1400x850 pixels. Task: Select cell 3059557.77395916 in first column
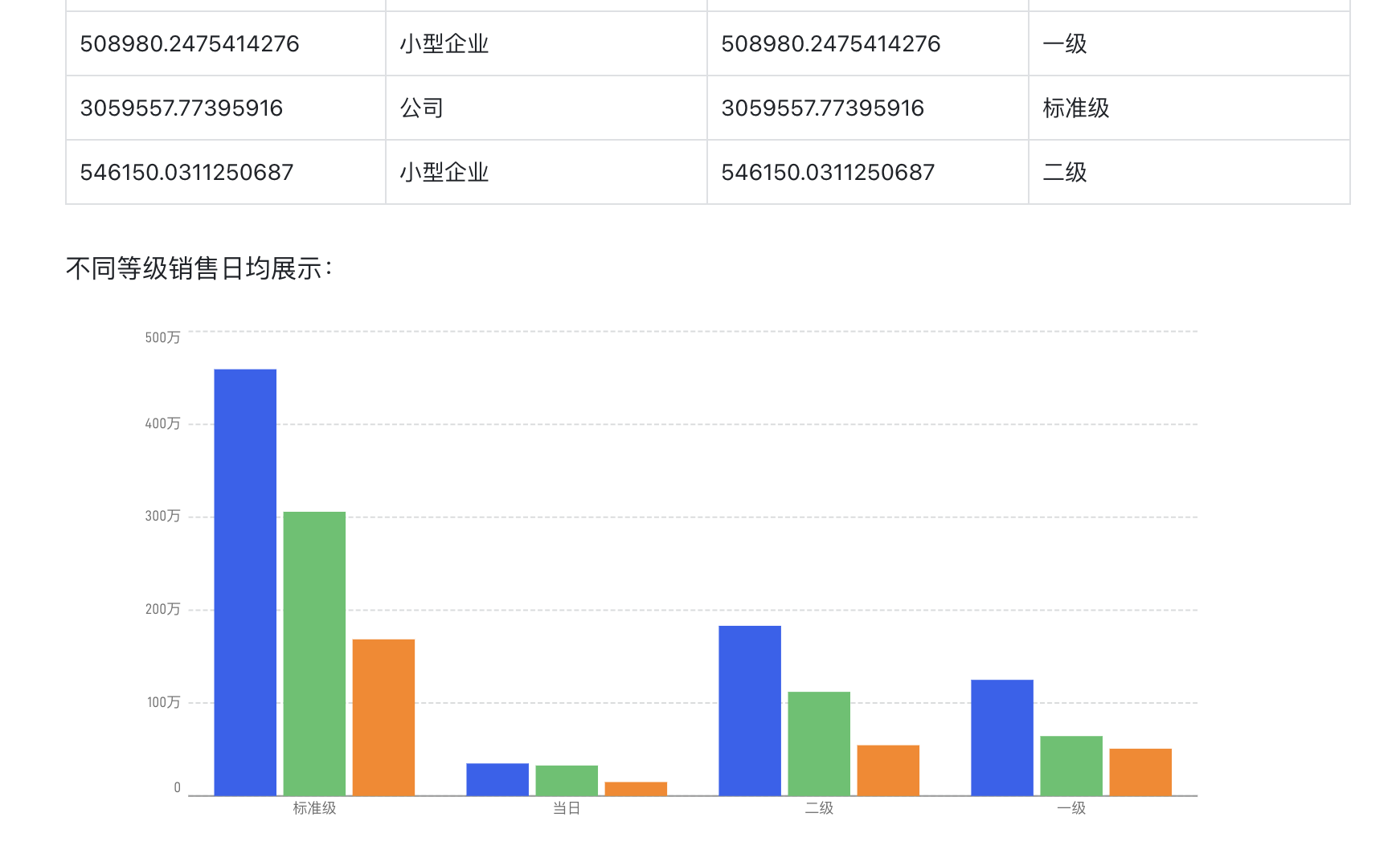[226, 108]
